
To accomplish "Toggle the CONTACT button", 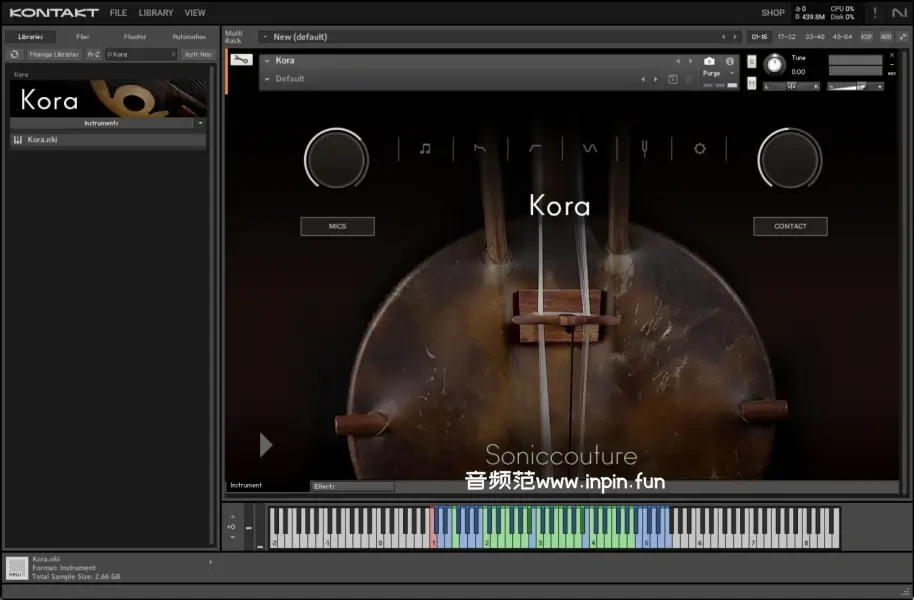I will tap(790, 226).
